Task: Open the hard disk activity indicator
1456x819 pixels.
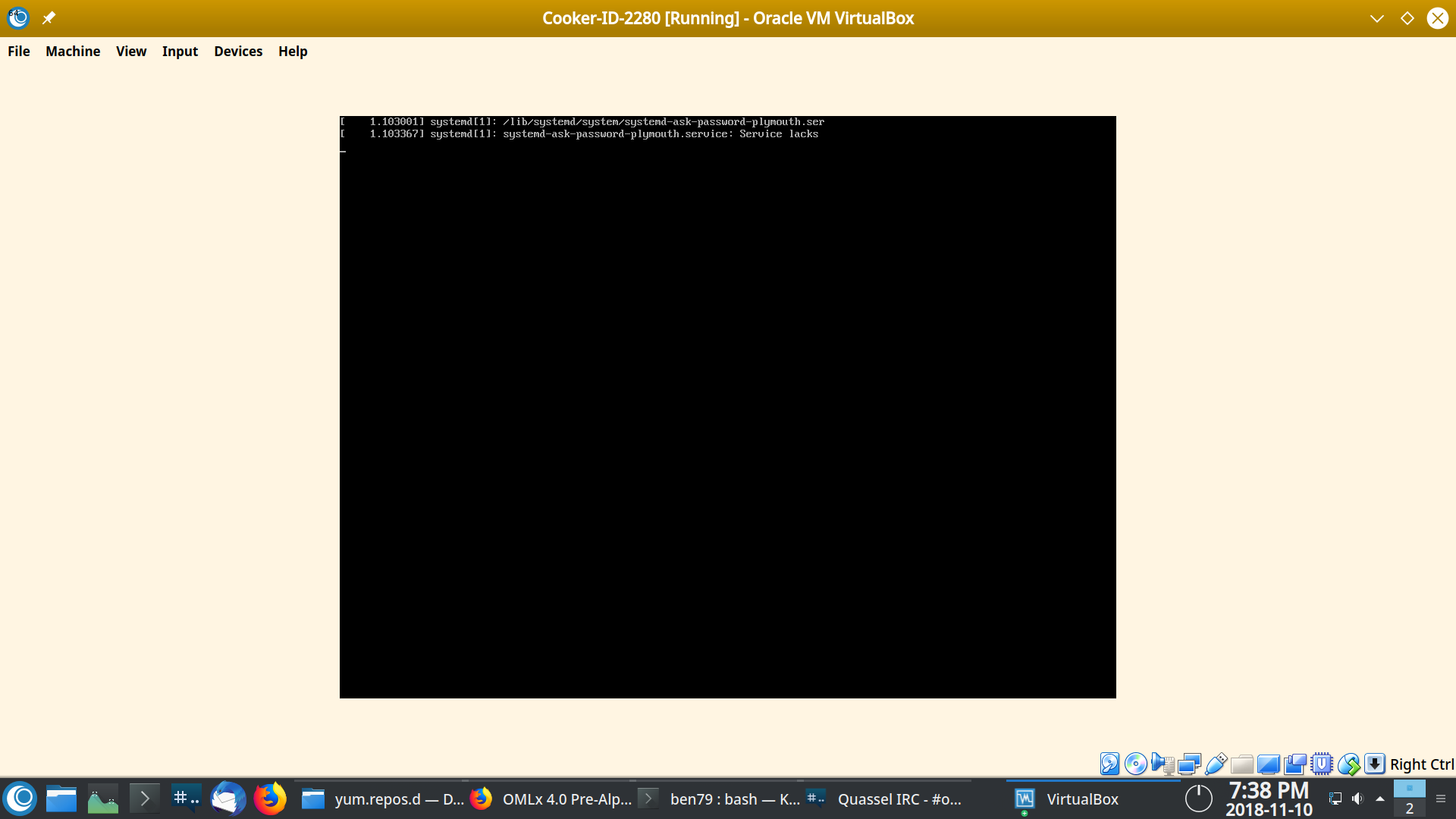Action: click(x=1109, y=764)
